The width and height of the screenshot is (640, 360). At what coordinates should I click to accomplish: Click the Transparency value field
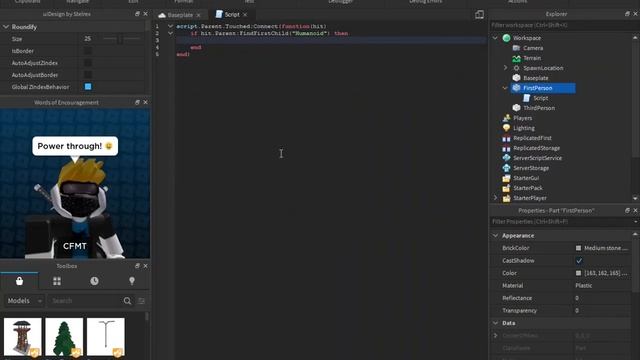[x=602, y=311]
